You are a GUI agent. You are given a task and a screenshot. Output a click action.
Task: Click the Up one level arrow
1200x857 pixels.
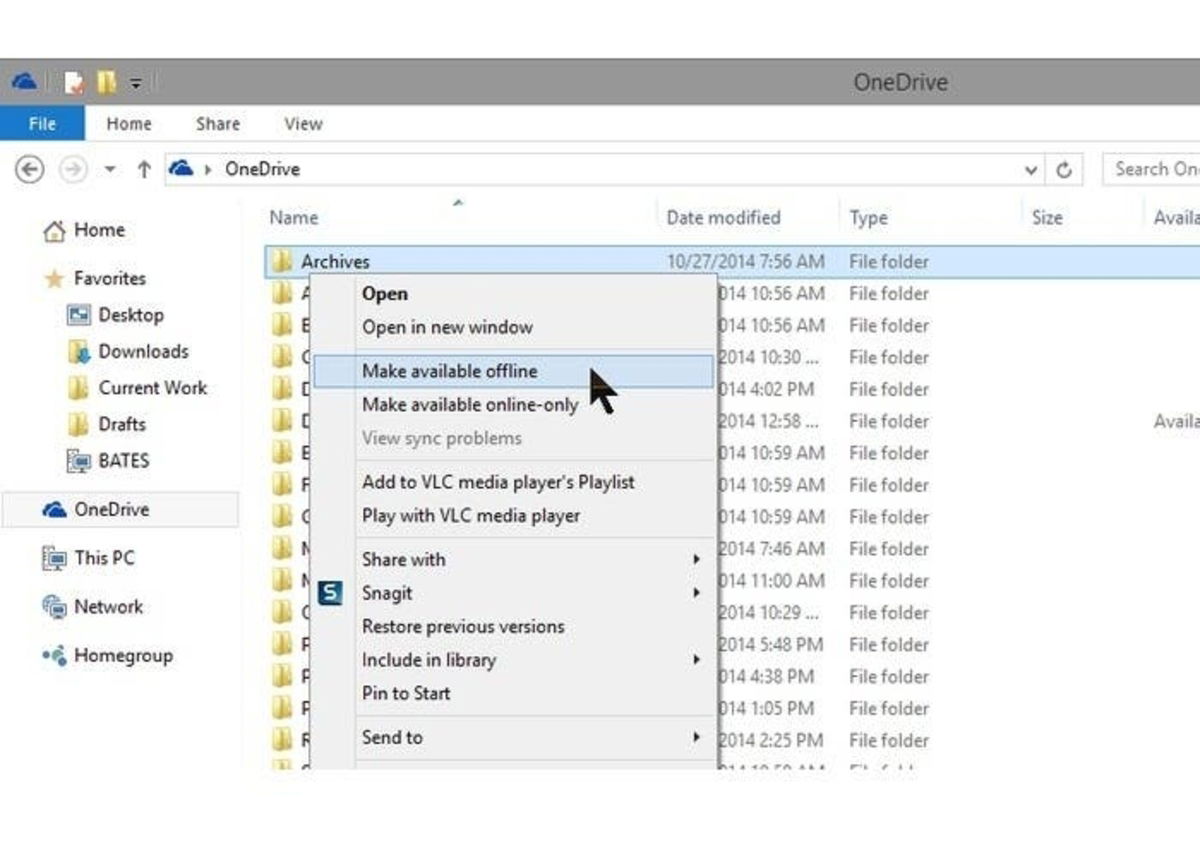[x=143, y=169]
